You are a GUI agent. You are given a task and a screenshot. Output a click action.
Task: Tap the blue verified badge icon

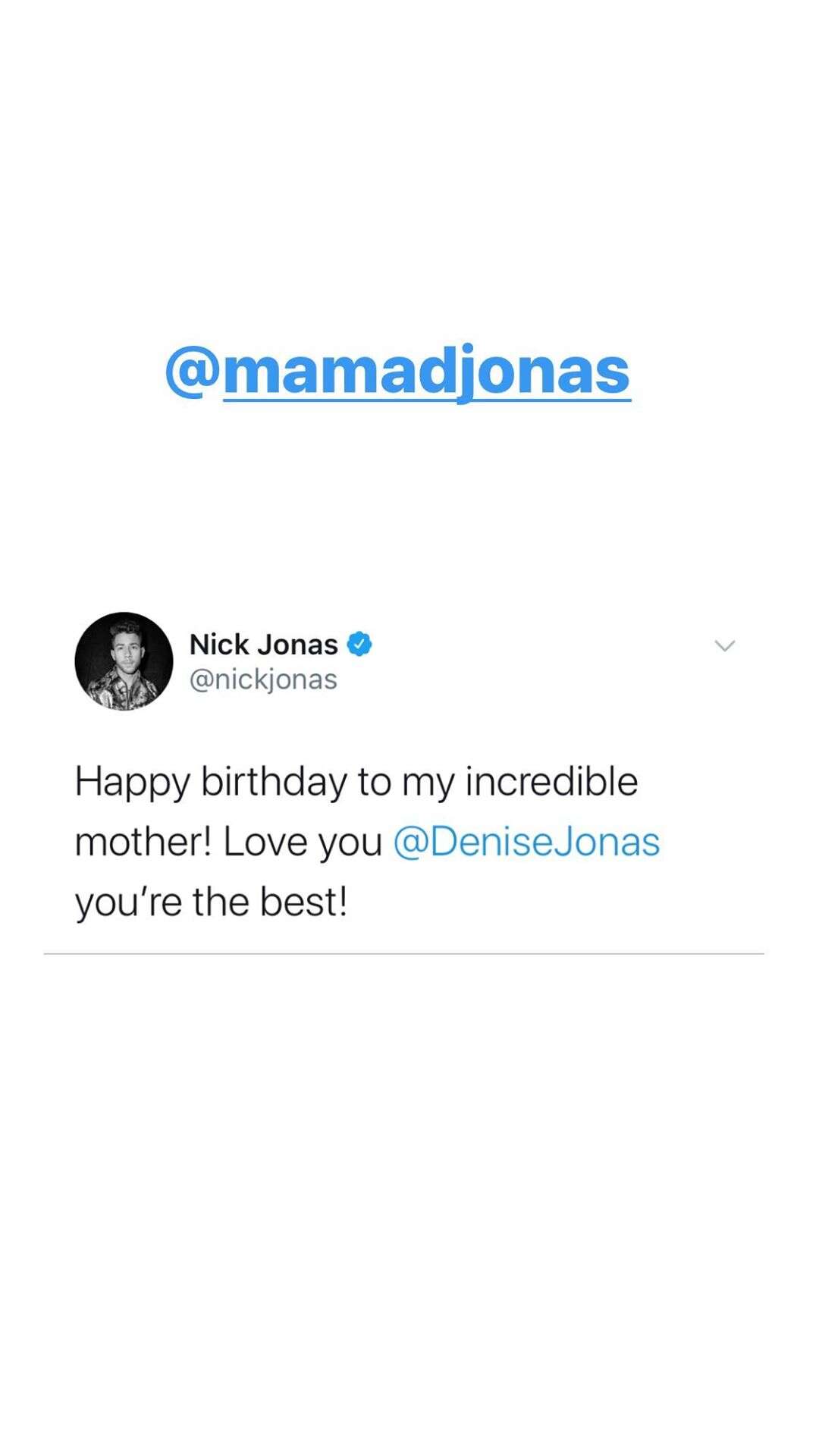[x=359, y=644]
